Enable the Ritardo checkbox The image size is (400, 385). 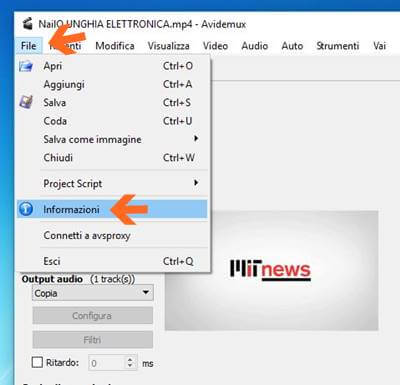[37, 362]
